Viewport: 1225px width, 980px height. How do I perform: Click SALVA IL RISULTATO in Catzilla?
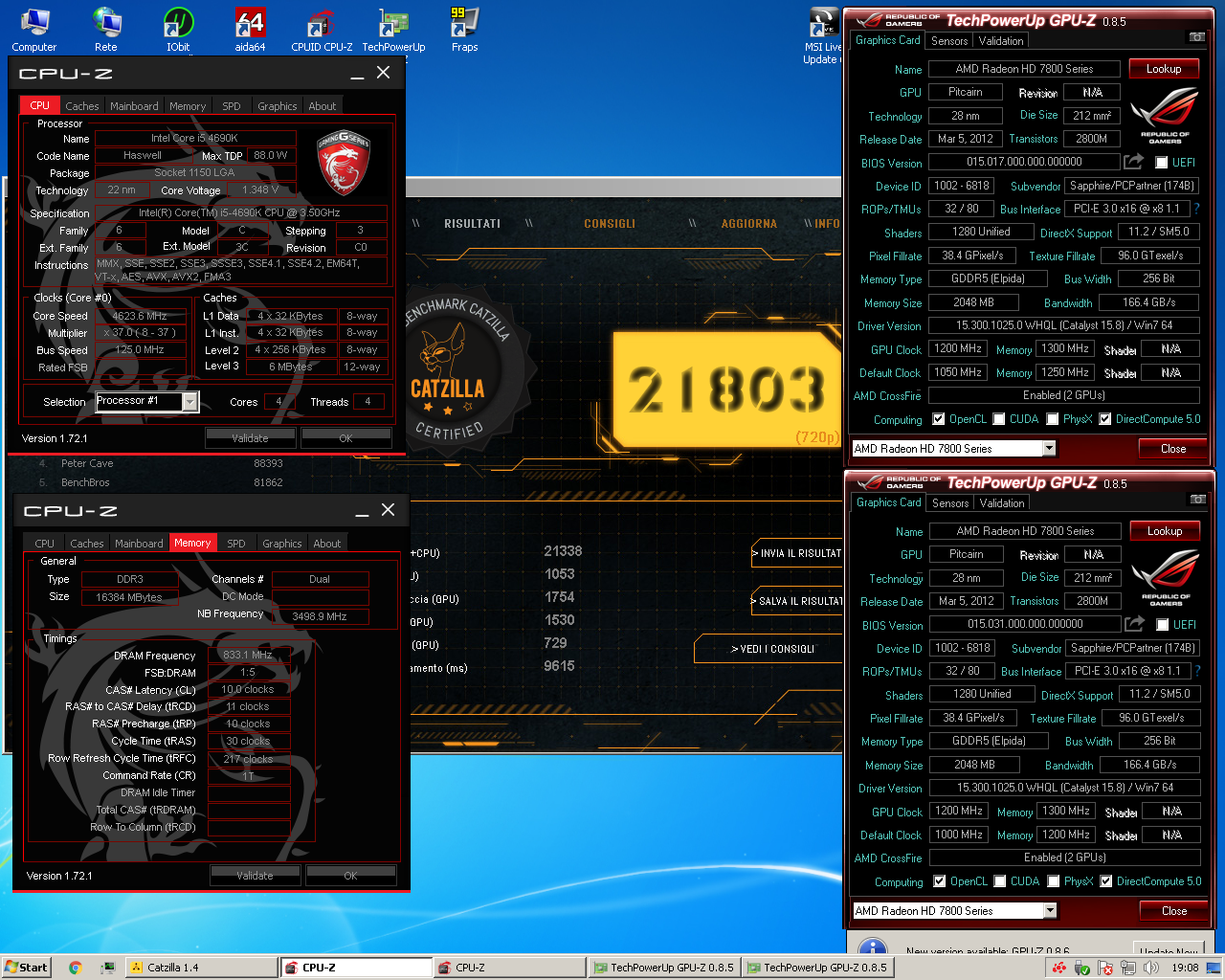[x=797, y=601]
